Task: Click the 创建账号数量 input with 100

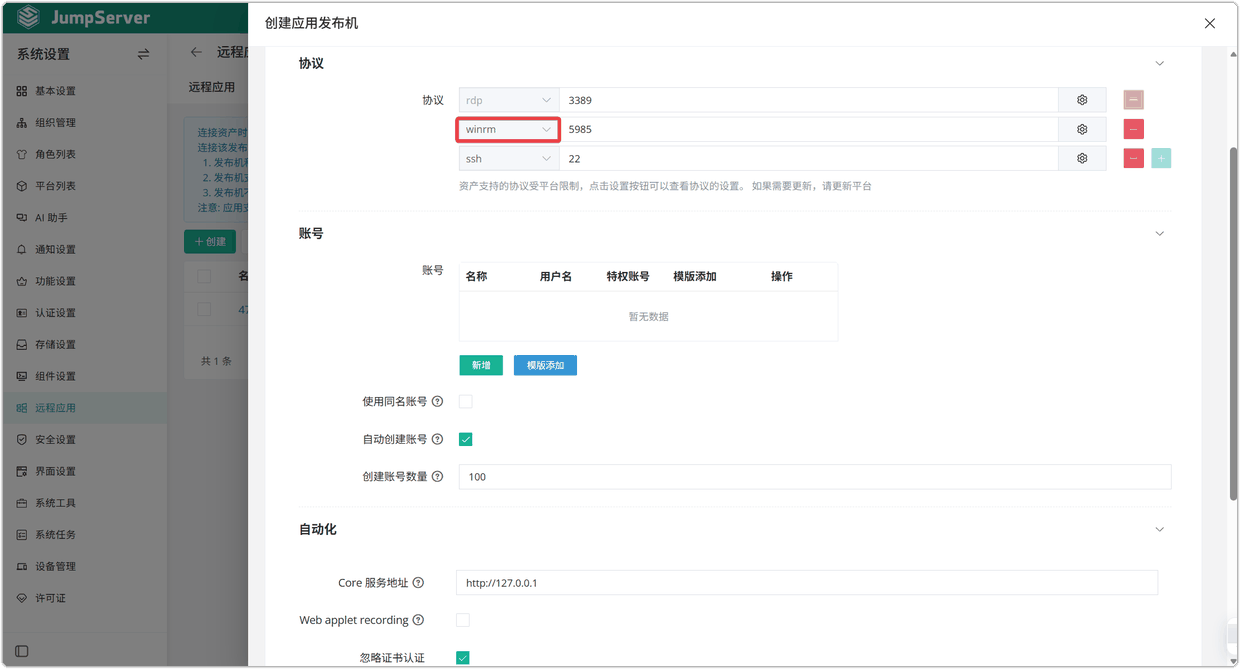Action: [815, 477]
